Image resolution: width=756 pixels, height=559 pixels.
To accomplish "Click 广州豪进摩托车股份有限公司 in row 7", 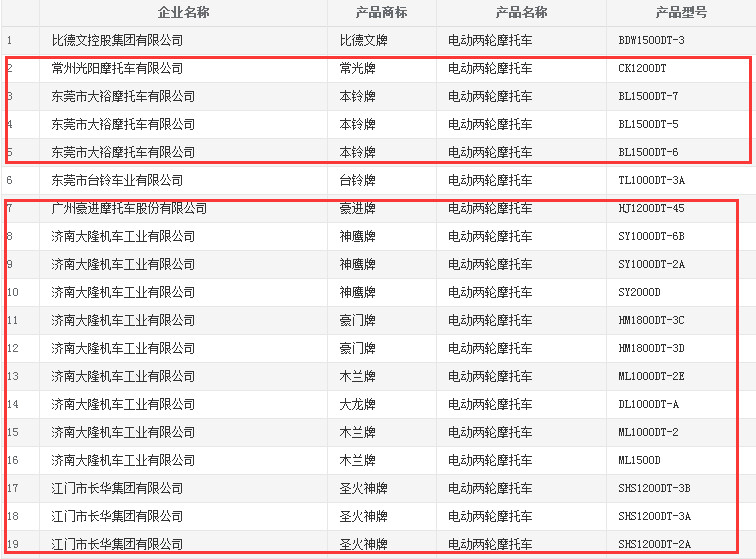I will [x=129, y=209].
